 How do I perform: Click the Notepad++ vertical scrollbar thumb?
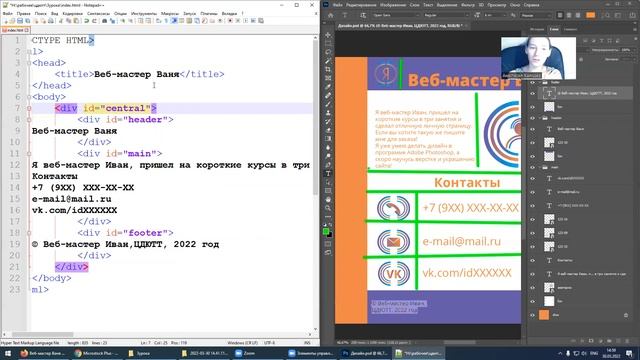coord(315,118)
